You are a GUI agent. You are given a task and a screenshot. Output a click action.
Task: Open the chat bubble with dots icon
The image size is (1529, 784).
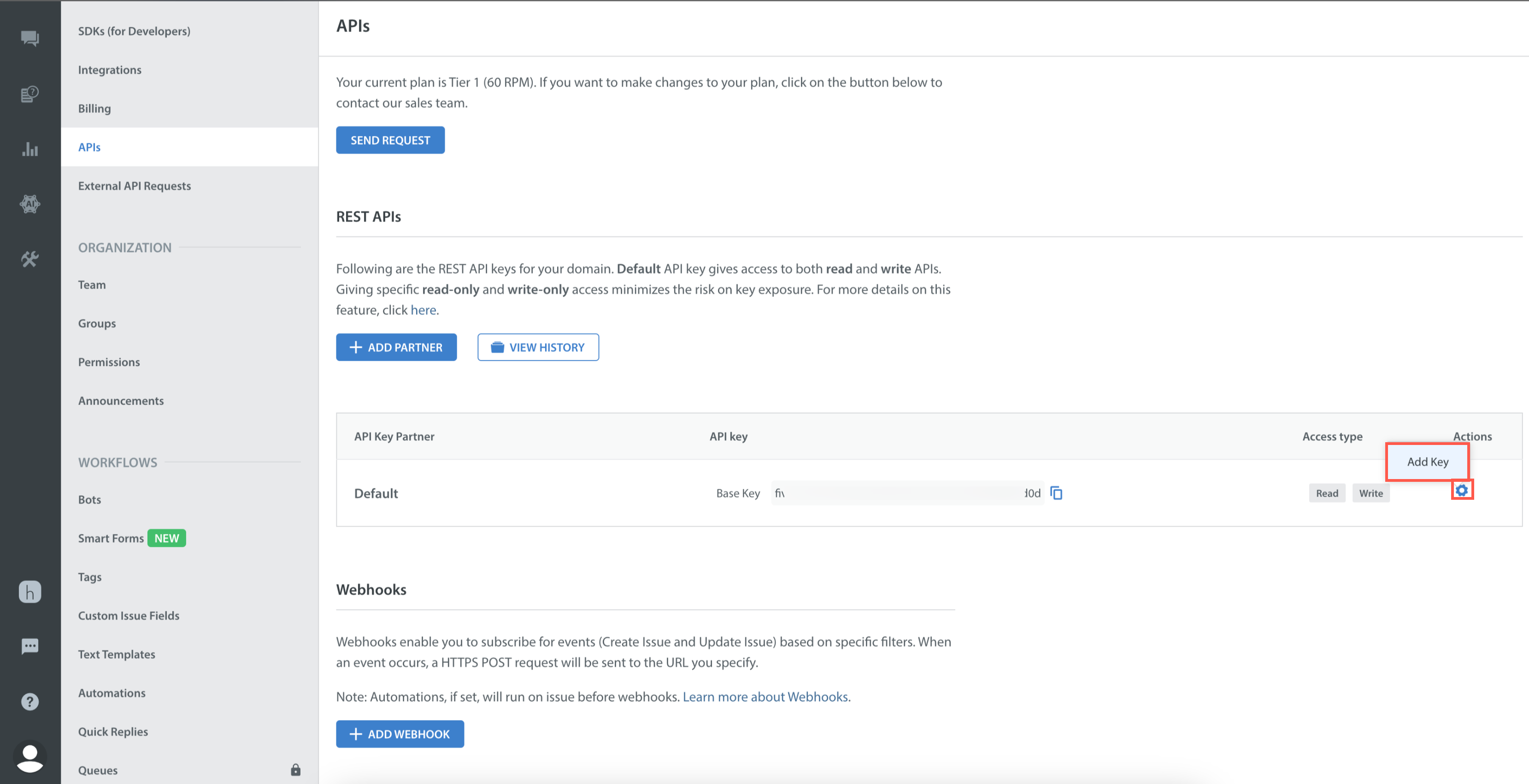(29, 646)
